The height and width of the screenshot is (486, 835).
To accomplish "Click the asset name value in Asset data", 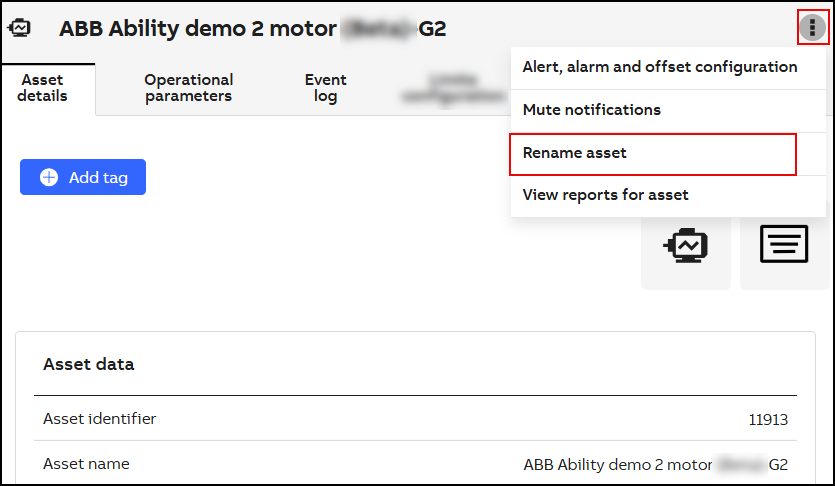I will click(655, 465).
